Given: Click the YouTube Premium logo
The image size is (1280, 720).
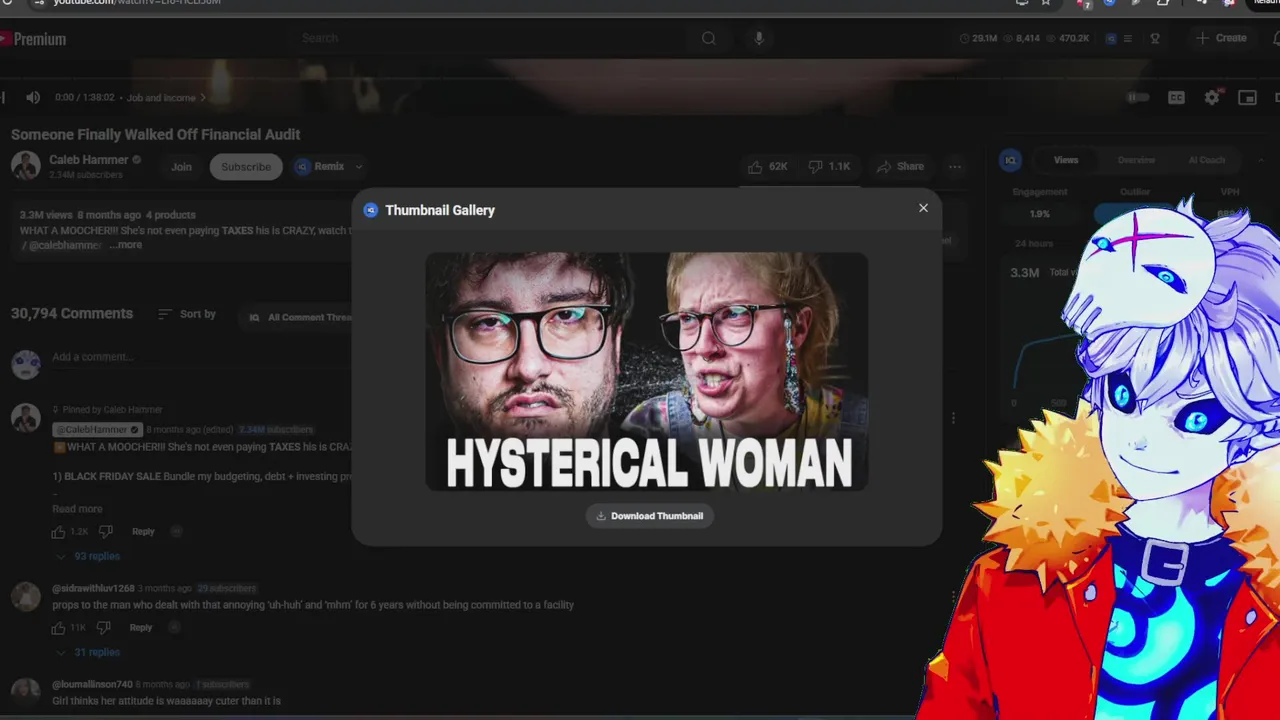Looking at the screenshot, I should pyautogui.click(x=33, y=39).
